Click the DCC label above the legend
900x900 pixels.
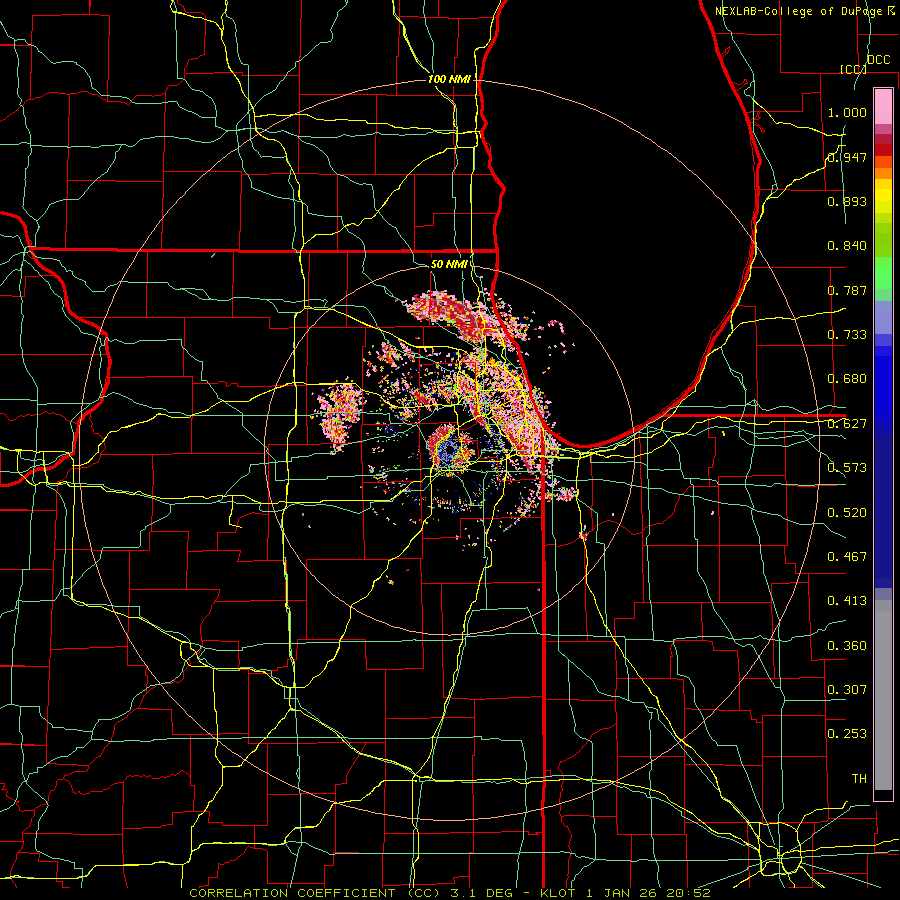coord(878,60)
